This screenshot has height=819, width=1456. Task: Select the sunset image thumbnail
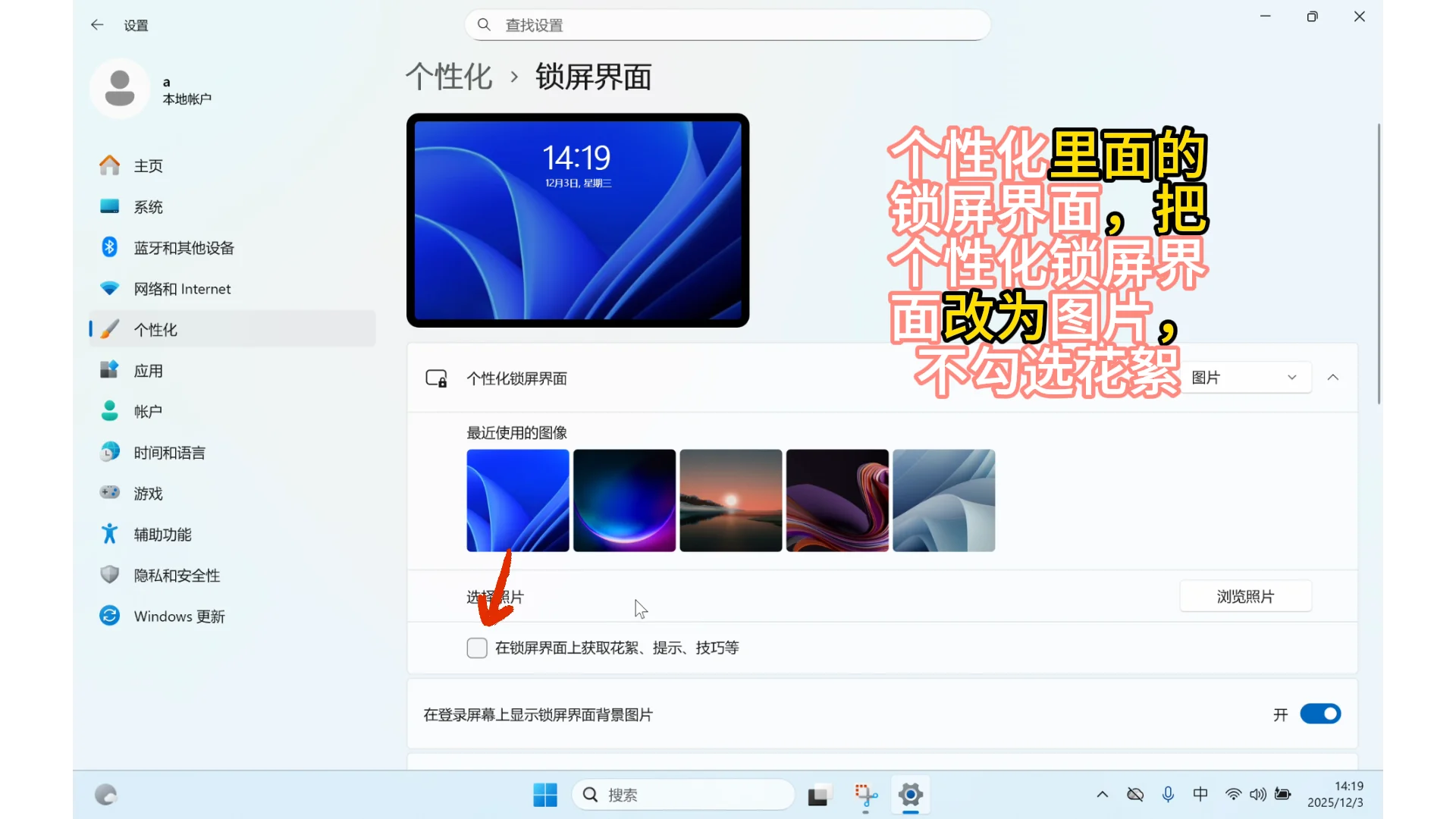pyautogui.click(x=730, y=500)
